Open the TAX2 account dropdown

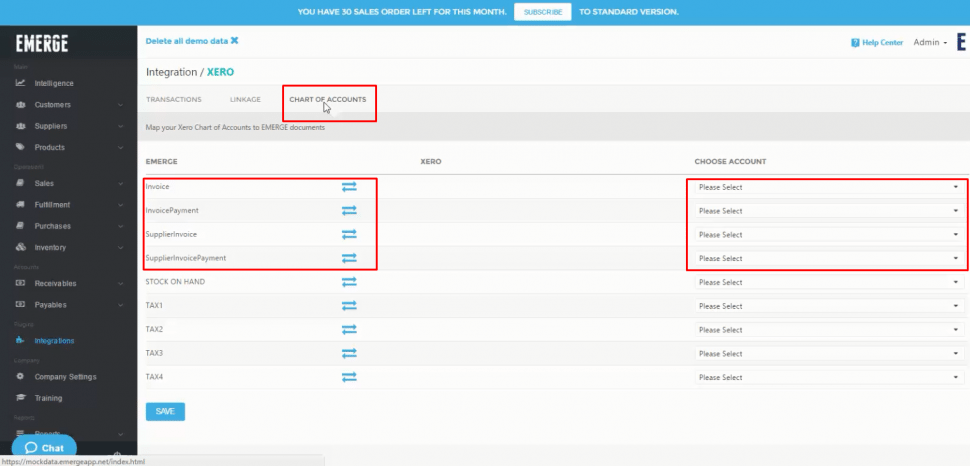click(x=829, y=330)
